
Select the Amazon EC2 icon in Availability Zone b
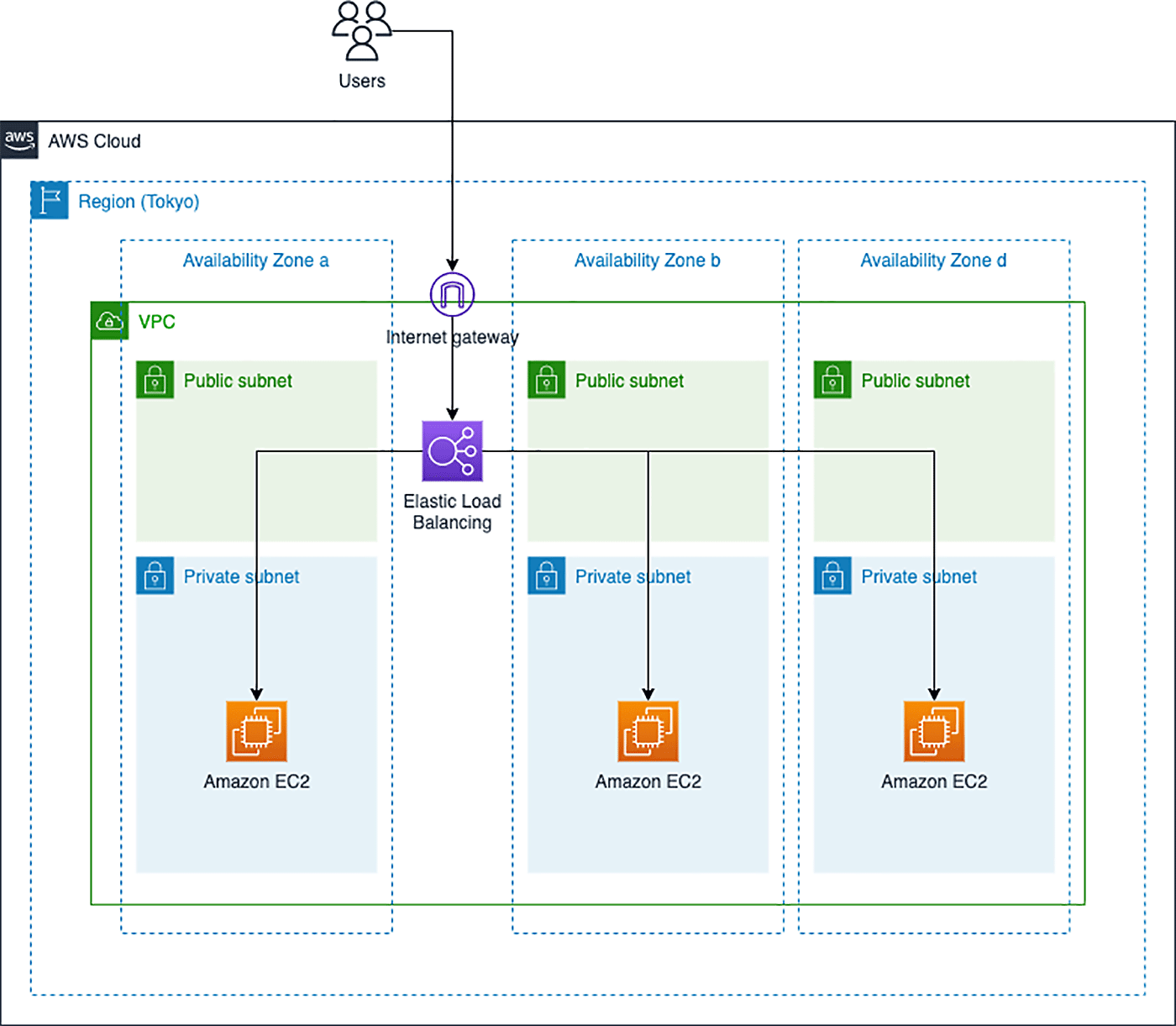(x=648, y=730)
